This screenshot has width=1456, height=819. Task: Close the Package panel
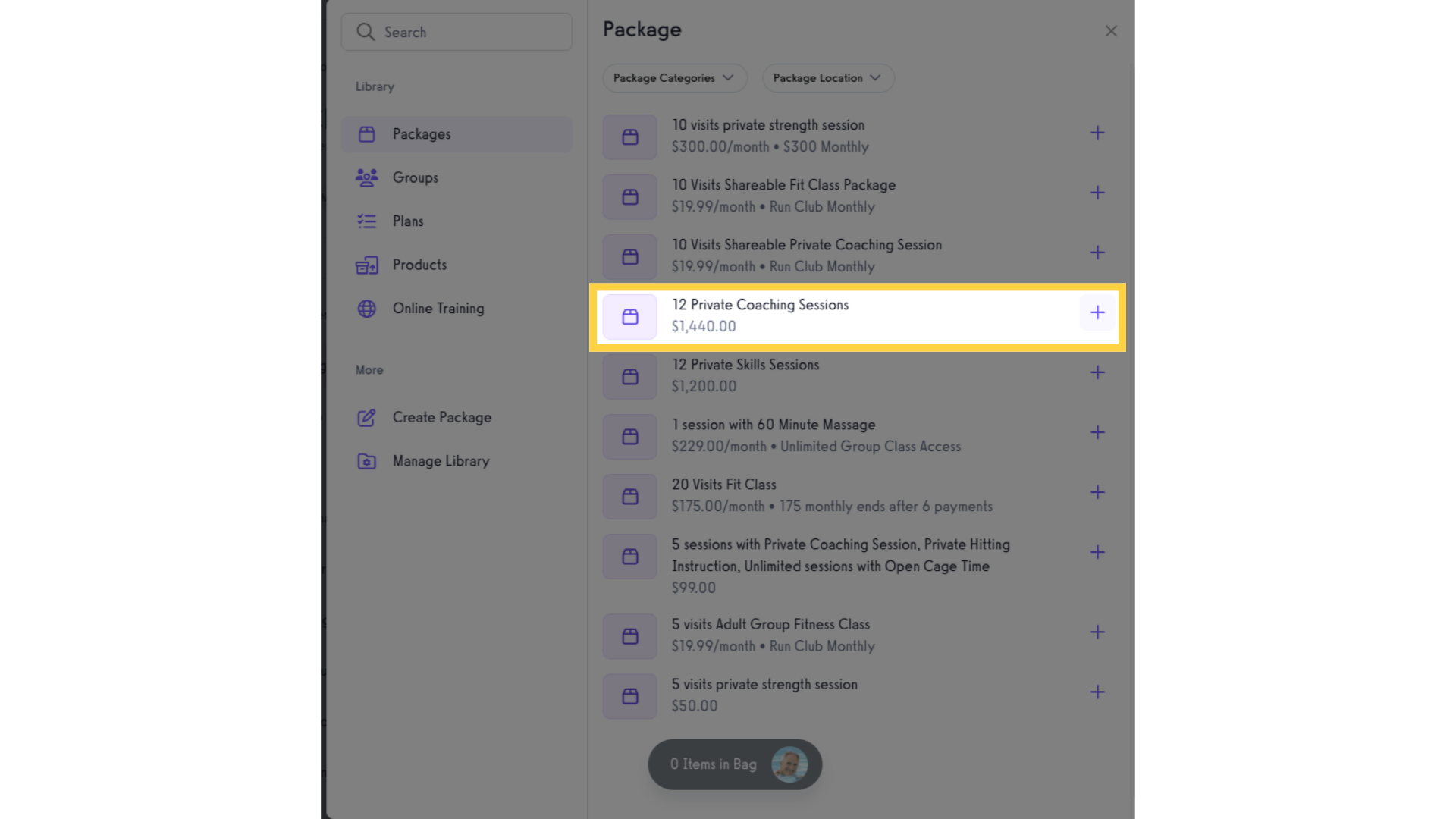1111,31
